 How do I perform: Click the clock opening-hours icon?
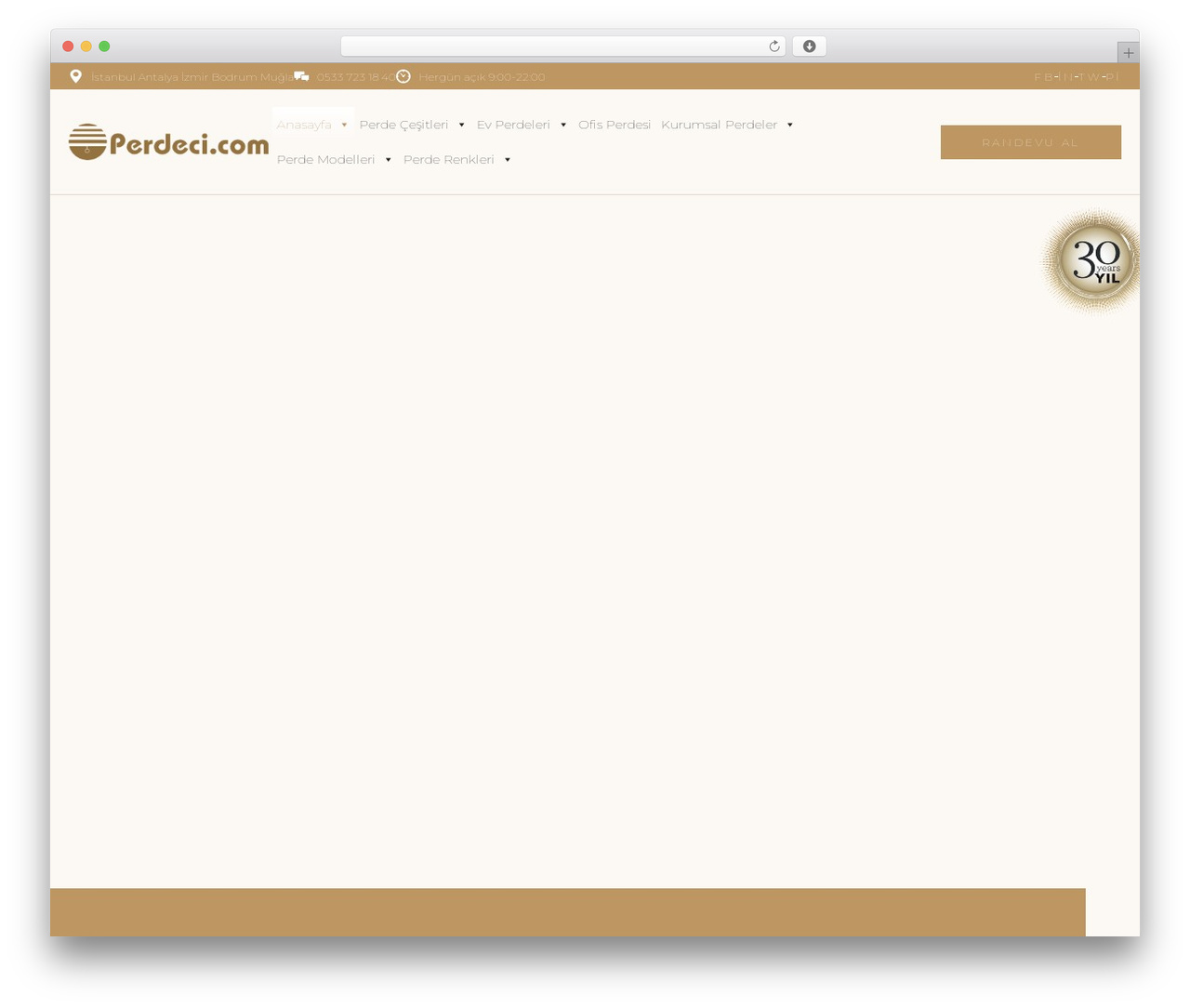pos(403,76)
